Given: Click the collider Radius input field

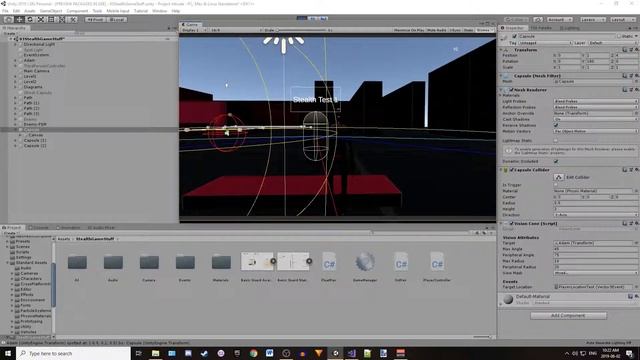Looking at the screenshot, I should click(596, 203).
